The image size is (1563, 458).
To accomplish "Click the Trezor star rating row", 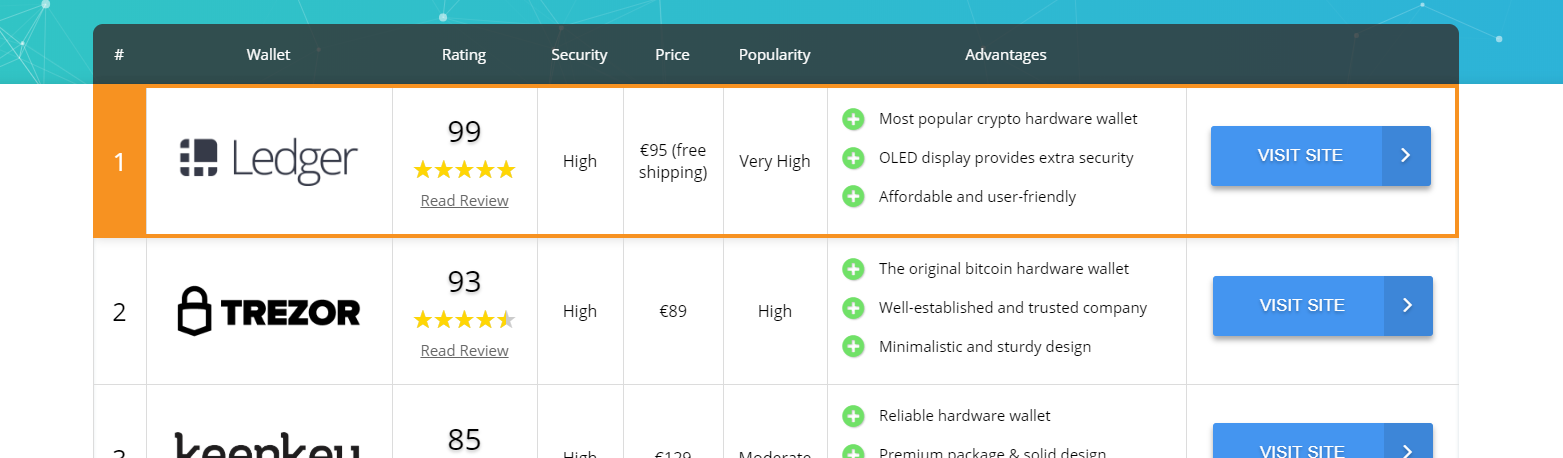I will 464,320.
